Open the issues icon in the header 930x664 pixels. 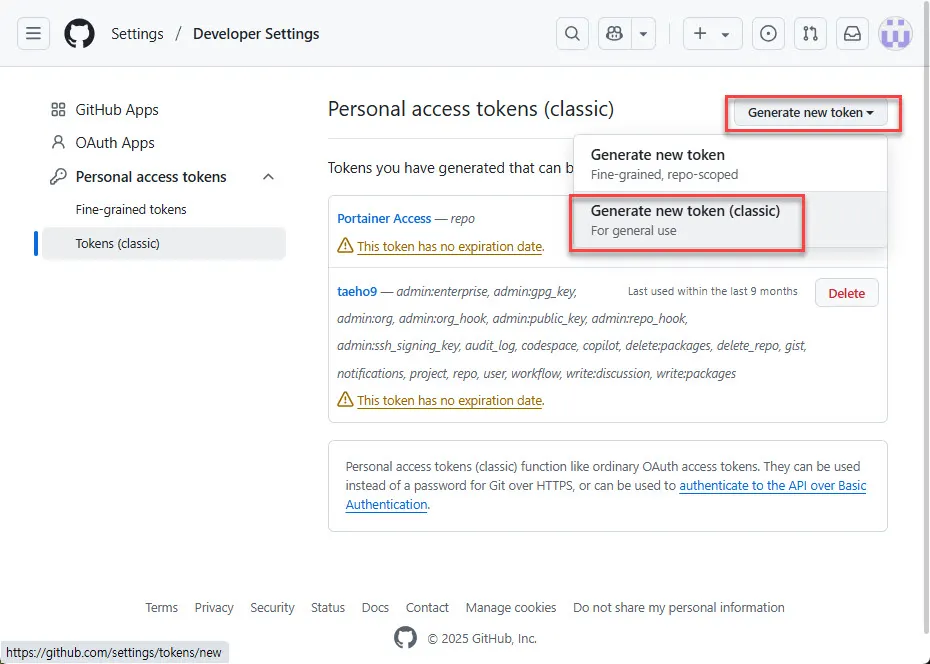click(768, 34)
